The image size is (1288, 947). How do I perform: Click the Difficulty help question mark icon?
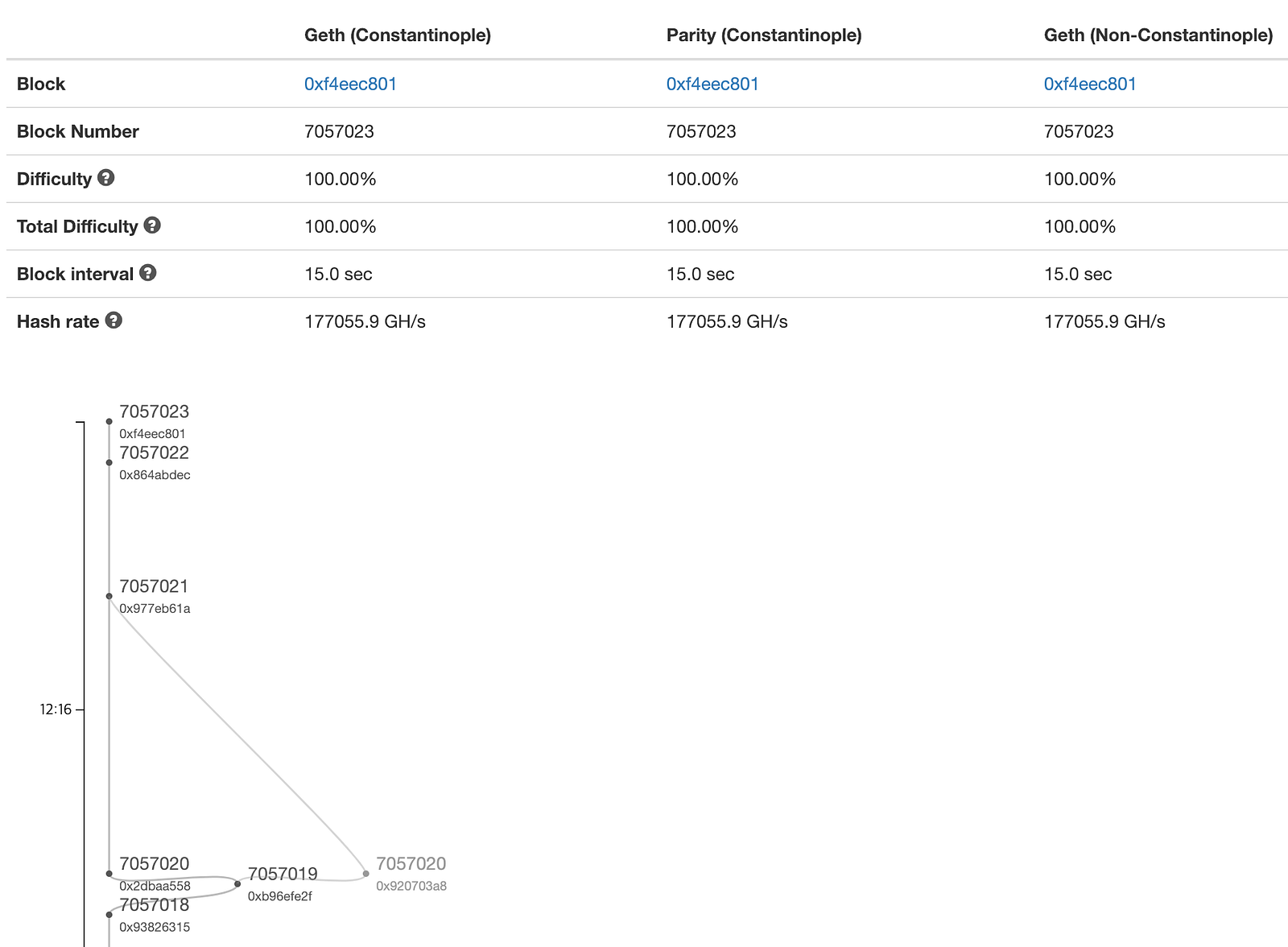coord(105,178)
